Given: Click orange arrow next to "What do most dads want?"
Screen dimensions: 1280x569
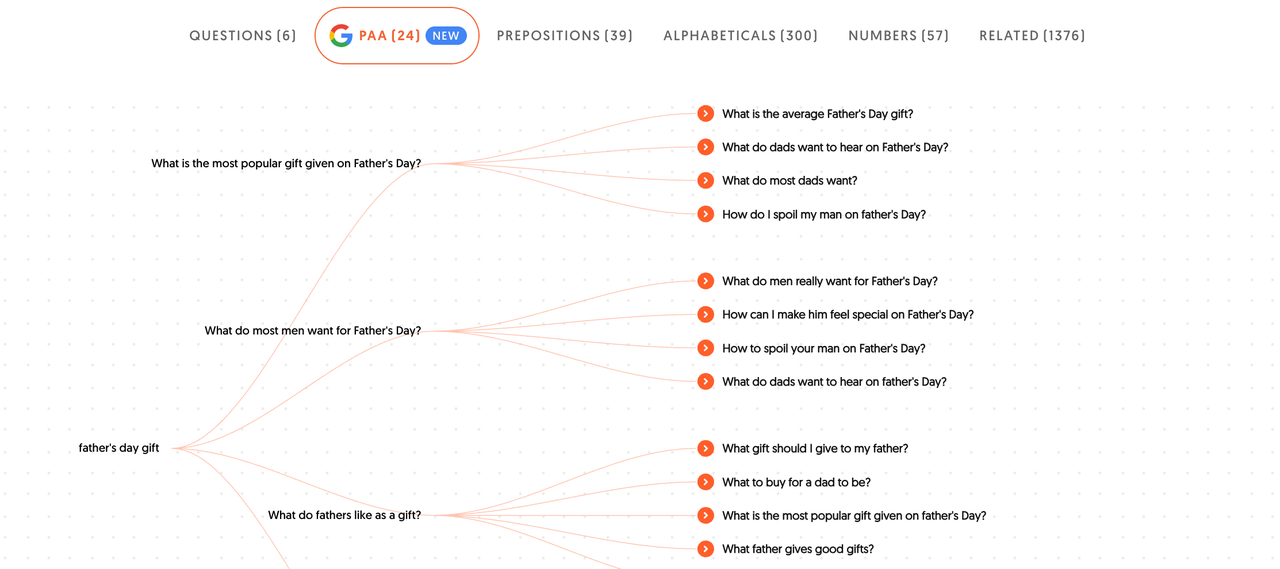Looking at the screenshot, I should [705, 181].
